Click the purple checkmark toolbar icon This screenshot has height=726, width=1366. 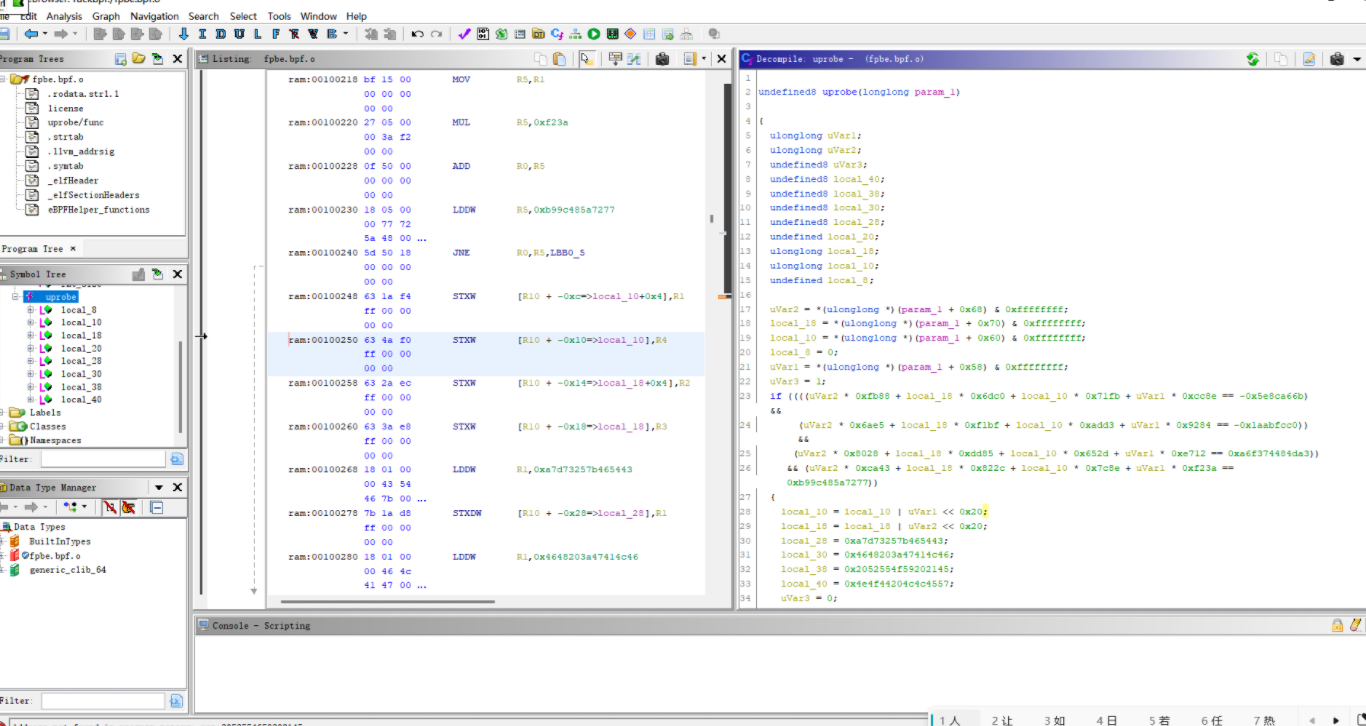click(x=464, y=34)
